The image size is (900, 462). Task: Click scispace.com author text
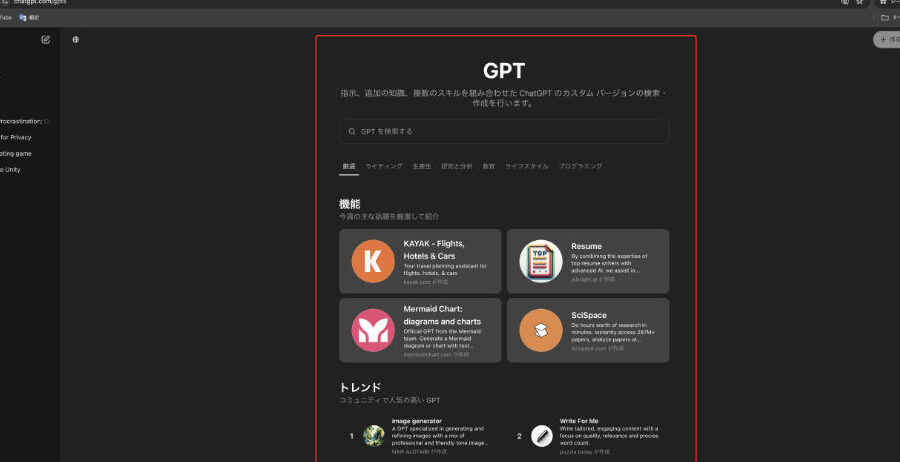[597, 348]
